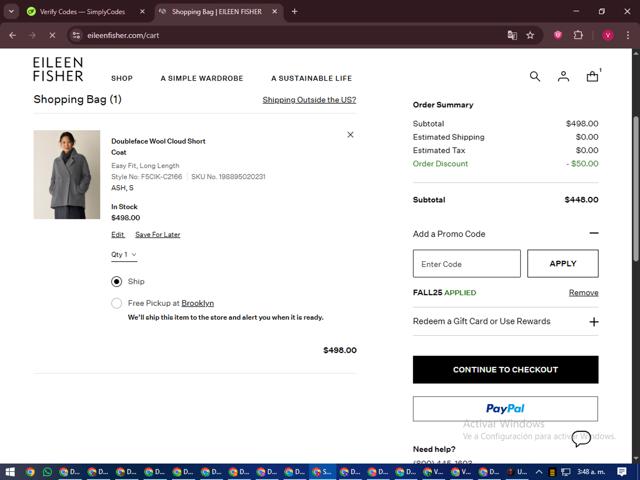
Task: Open the Brooklyn store link
Action: pyautogui.click(x=198, y=303)
